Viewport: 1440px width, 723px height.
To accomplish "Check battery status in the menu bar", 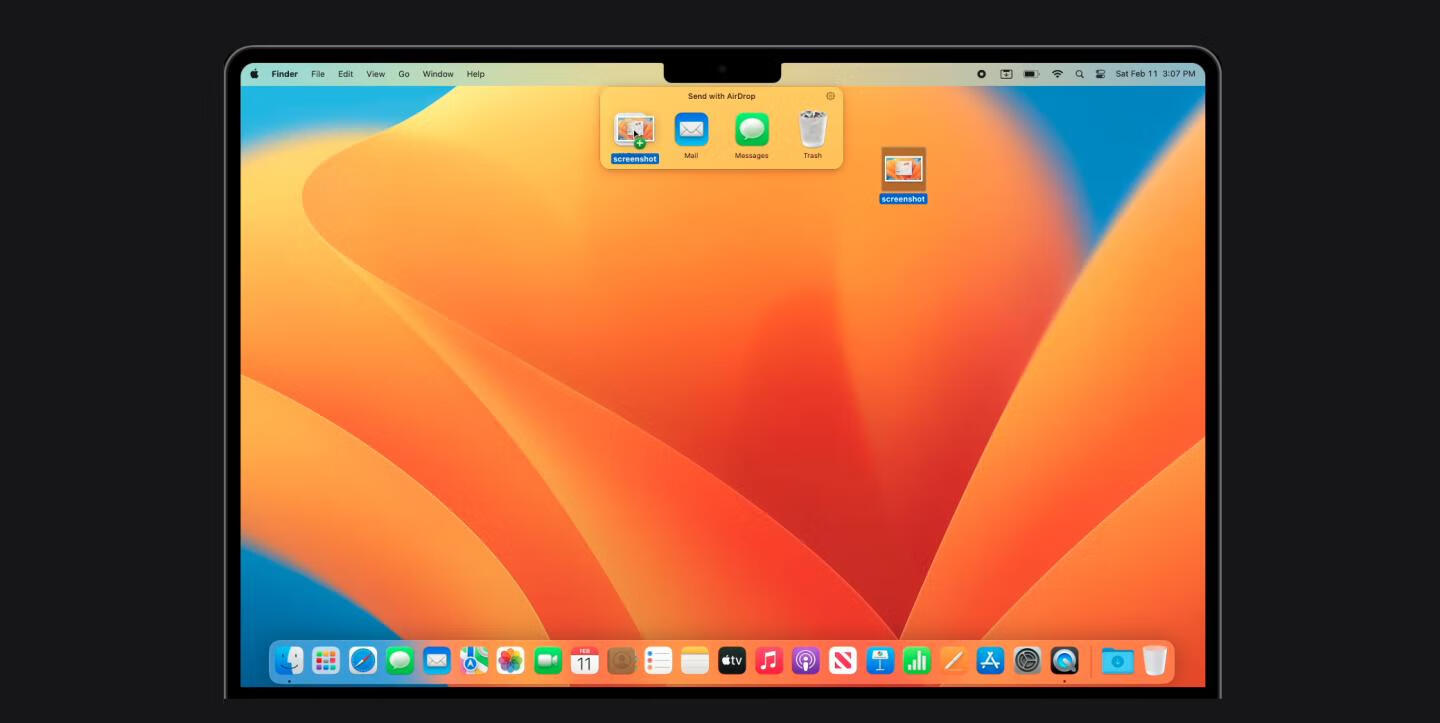I will click(x=1031, y=74).
